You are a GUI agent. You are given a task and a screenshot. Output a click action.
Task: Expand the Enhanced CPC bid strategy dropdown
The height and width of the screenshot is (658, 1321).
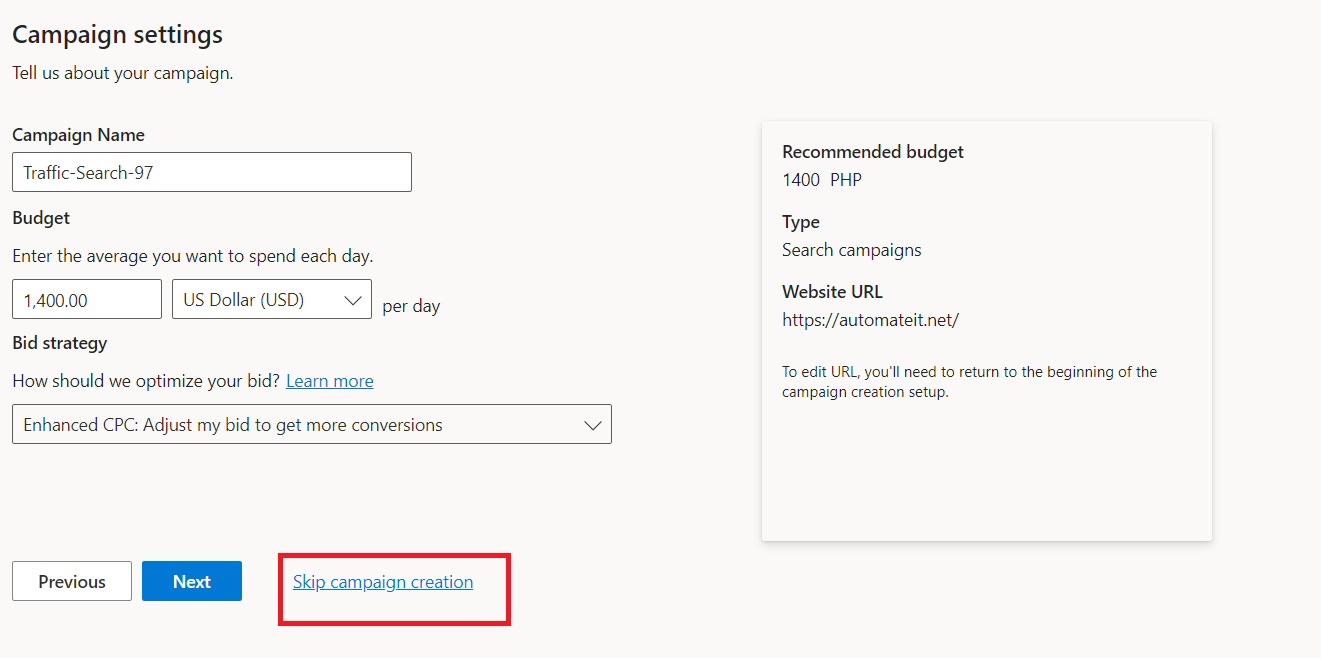pyautogui.click(x=311, y=424)
